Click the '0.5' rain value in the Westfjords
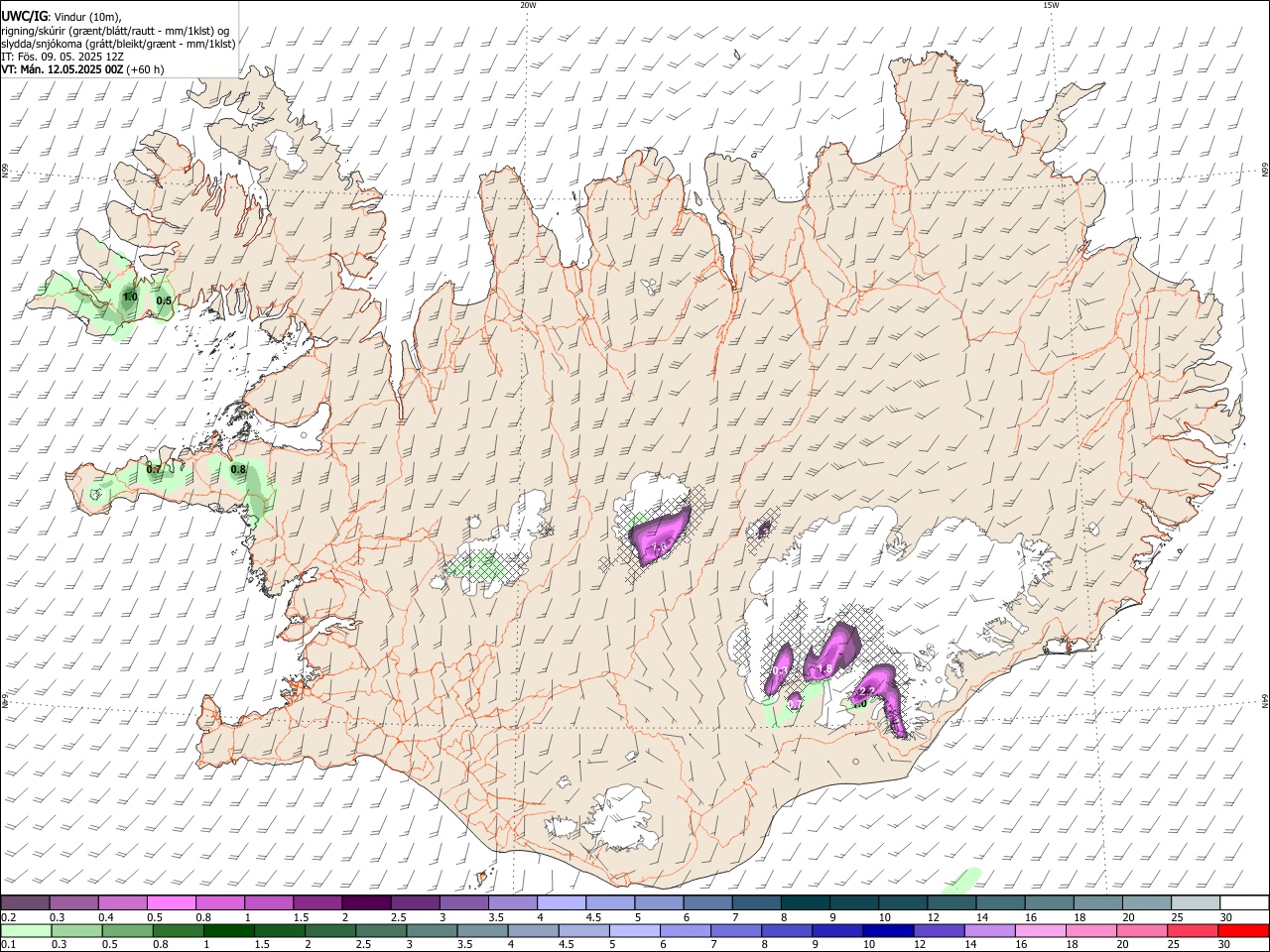Viewport: 1270px width, 952px height. click(164, 300)
